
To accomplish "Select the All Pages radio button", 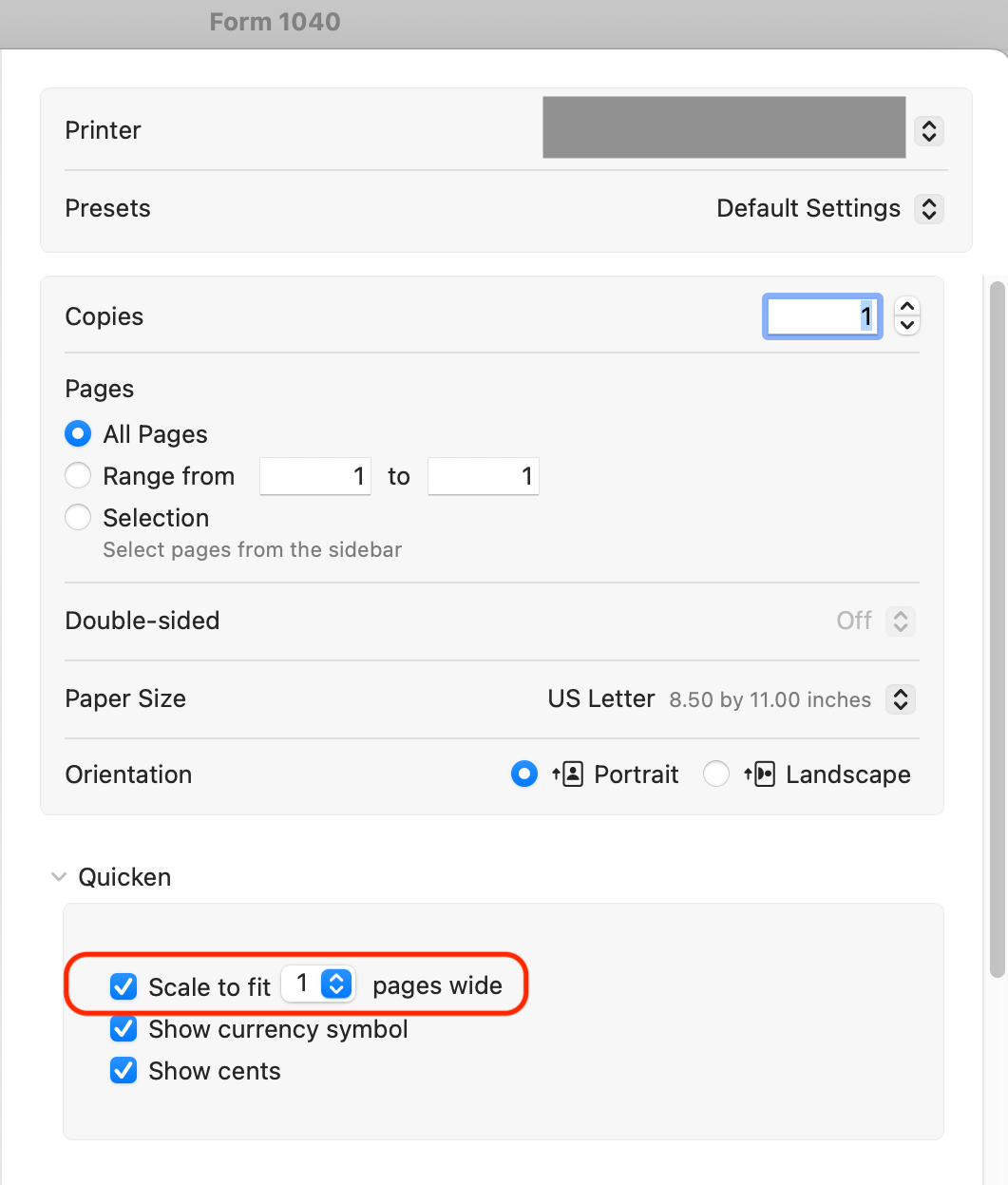I will click(78, 434).
